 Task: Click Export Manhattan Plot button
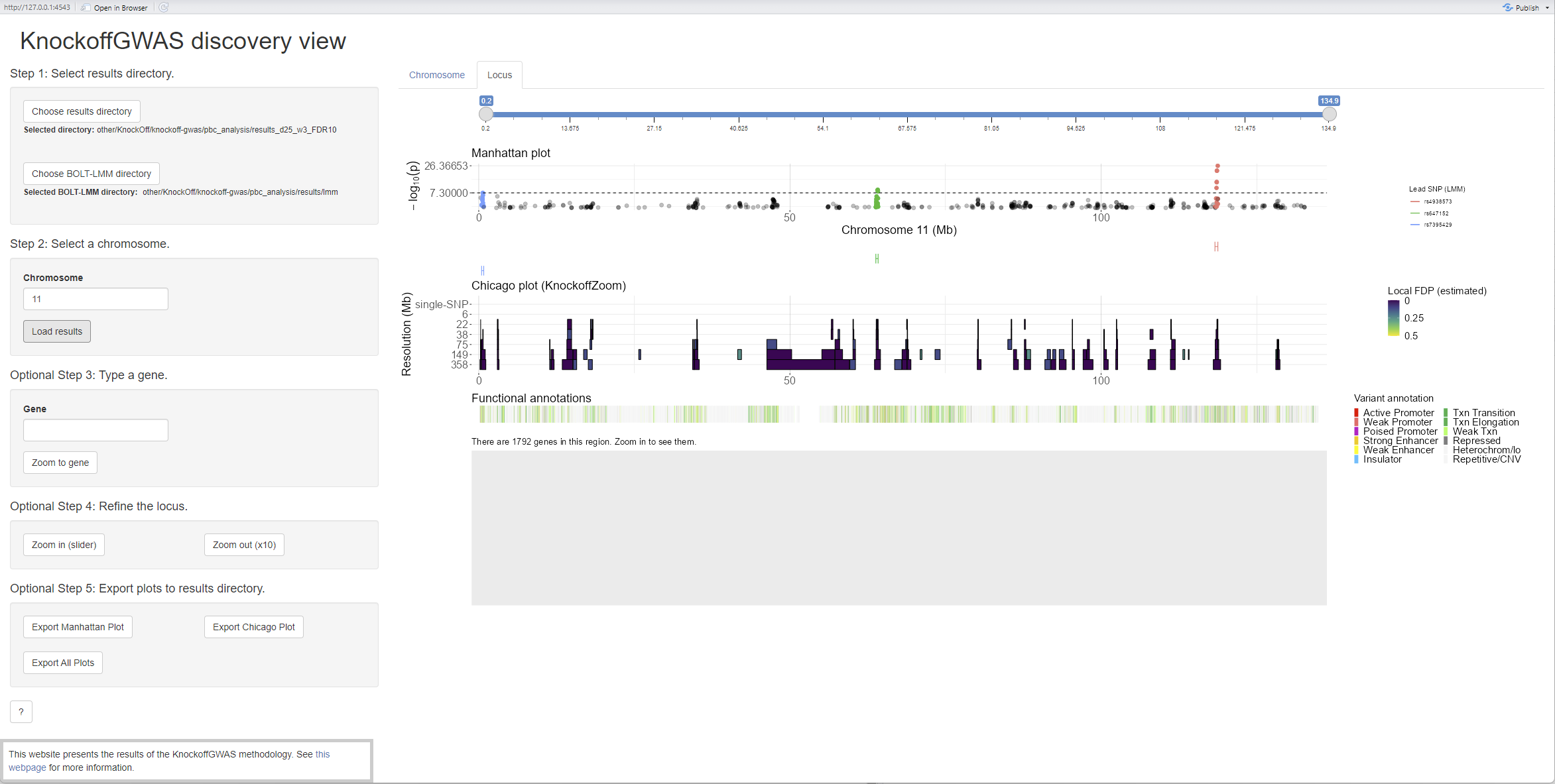pyautogui.click(x=78, y=627)
